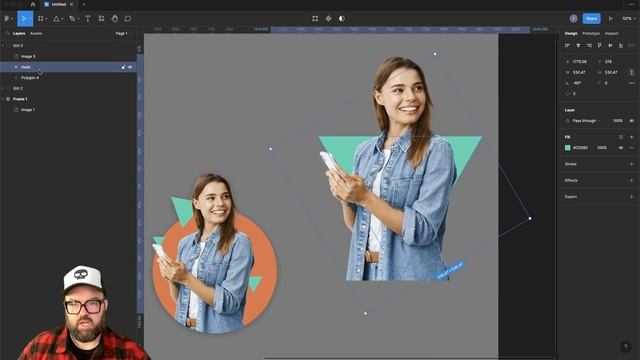
Task: Open the Pass through blend mode dropdown
Action: 586,121
